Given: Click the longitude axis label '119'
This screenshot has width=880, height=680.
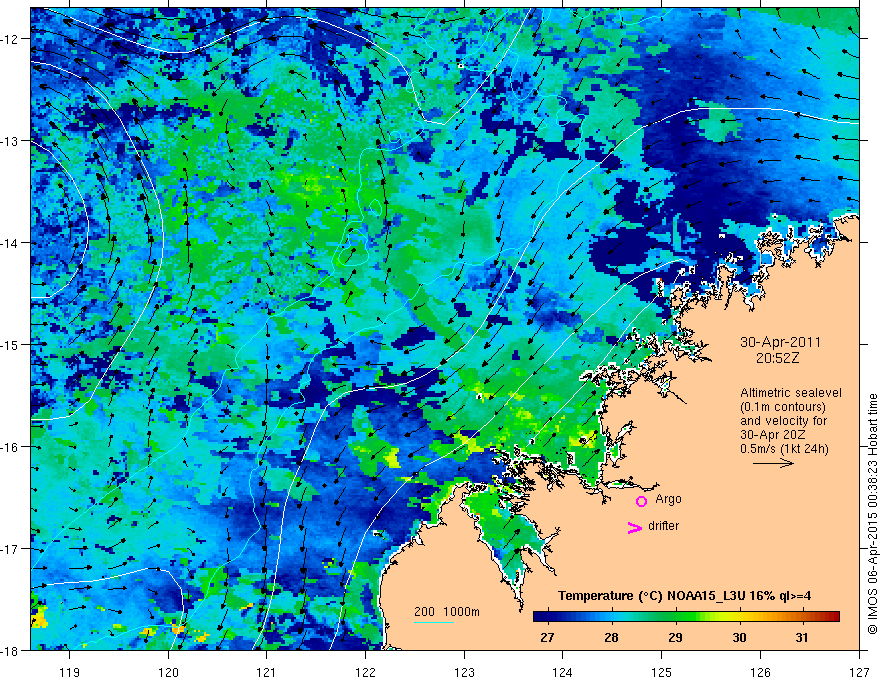Looking at the screenshot, I should (x=69, y=672).
